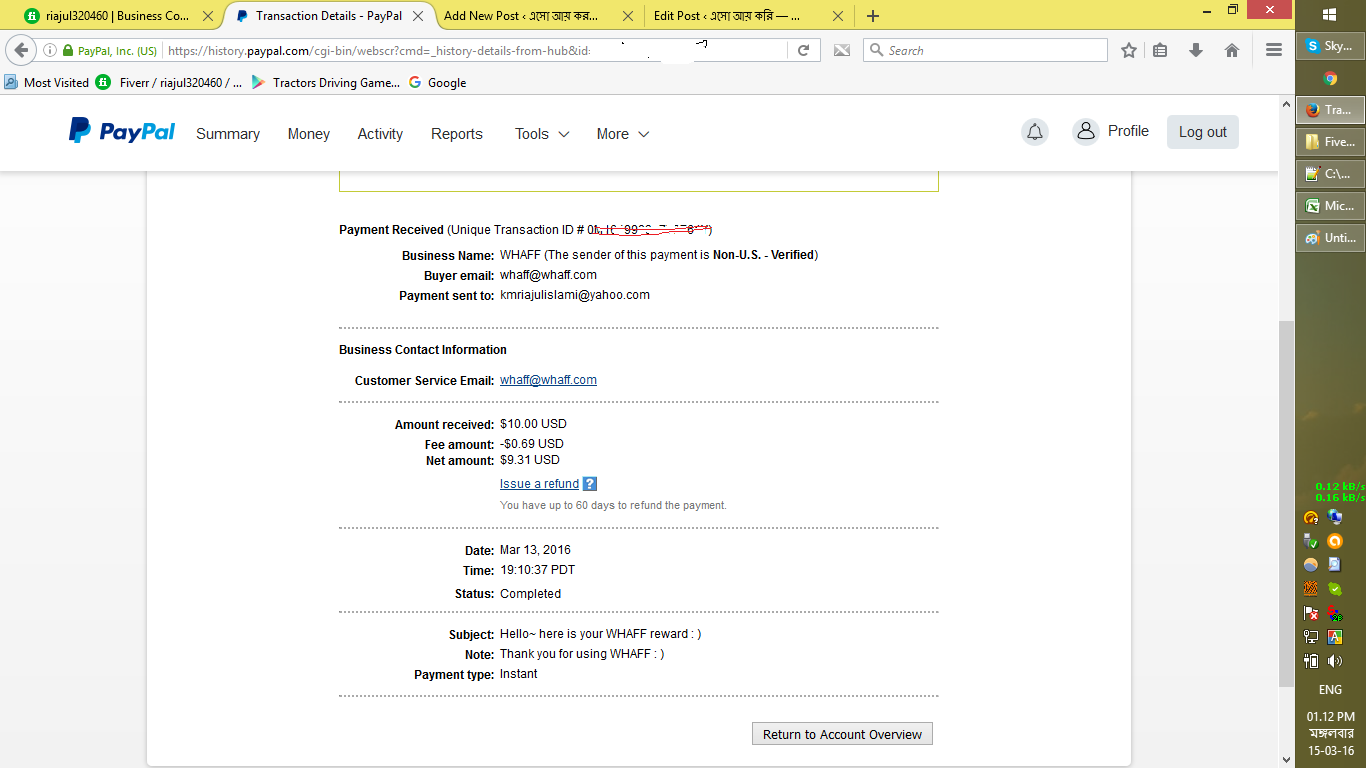
Task: Expand the Tools dropdown menu
Action: coord(541,134)
